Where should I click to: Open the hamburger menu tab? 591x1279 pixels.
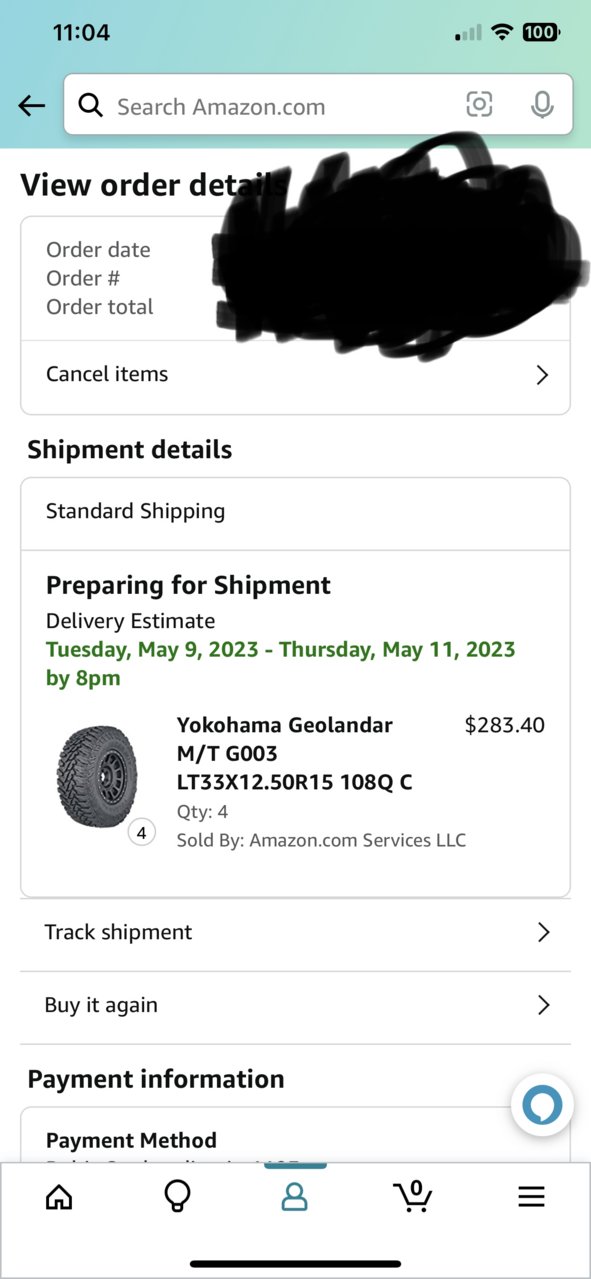coord(531,1197)
